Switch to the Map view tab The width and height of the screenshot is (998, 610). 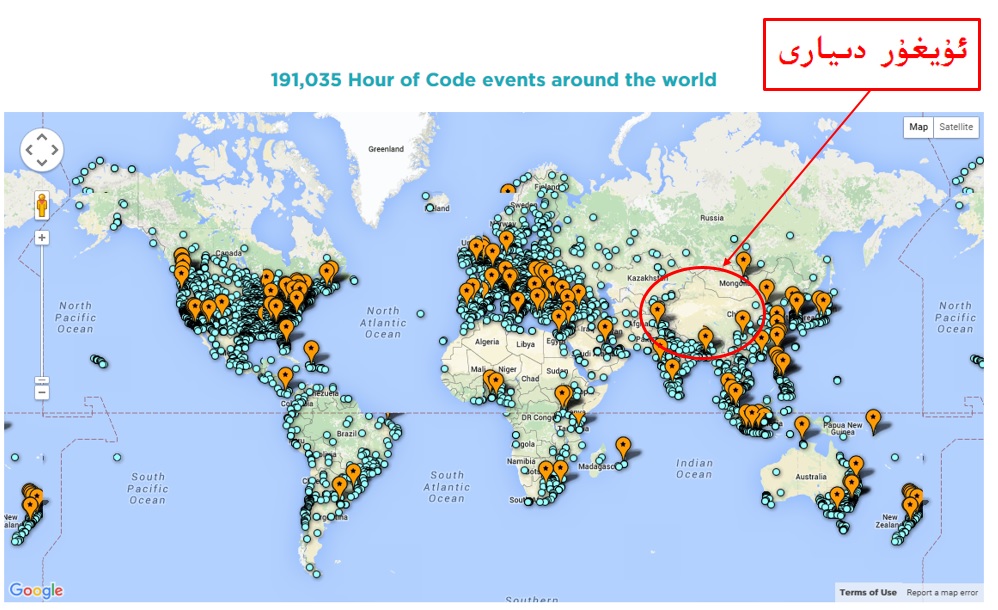coord(918,127)
